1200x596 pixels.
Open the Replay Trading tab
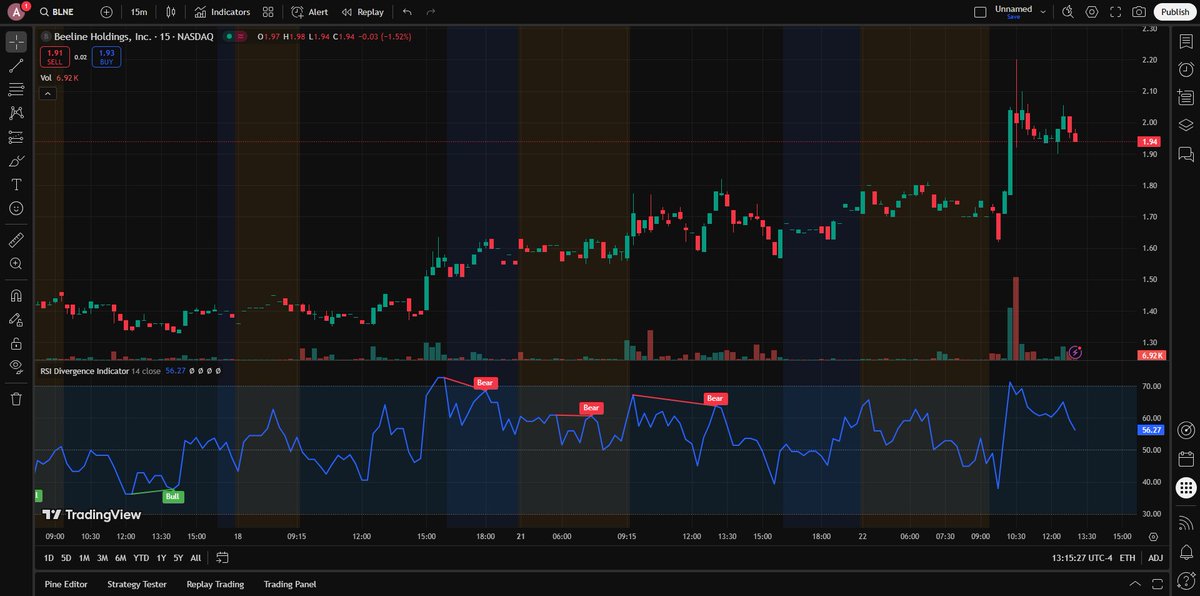pos(215,584)
